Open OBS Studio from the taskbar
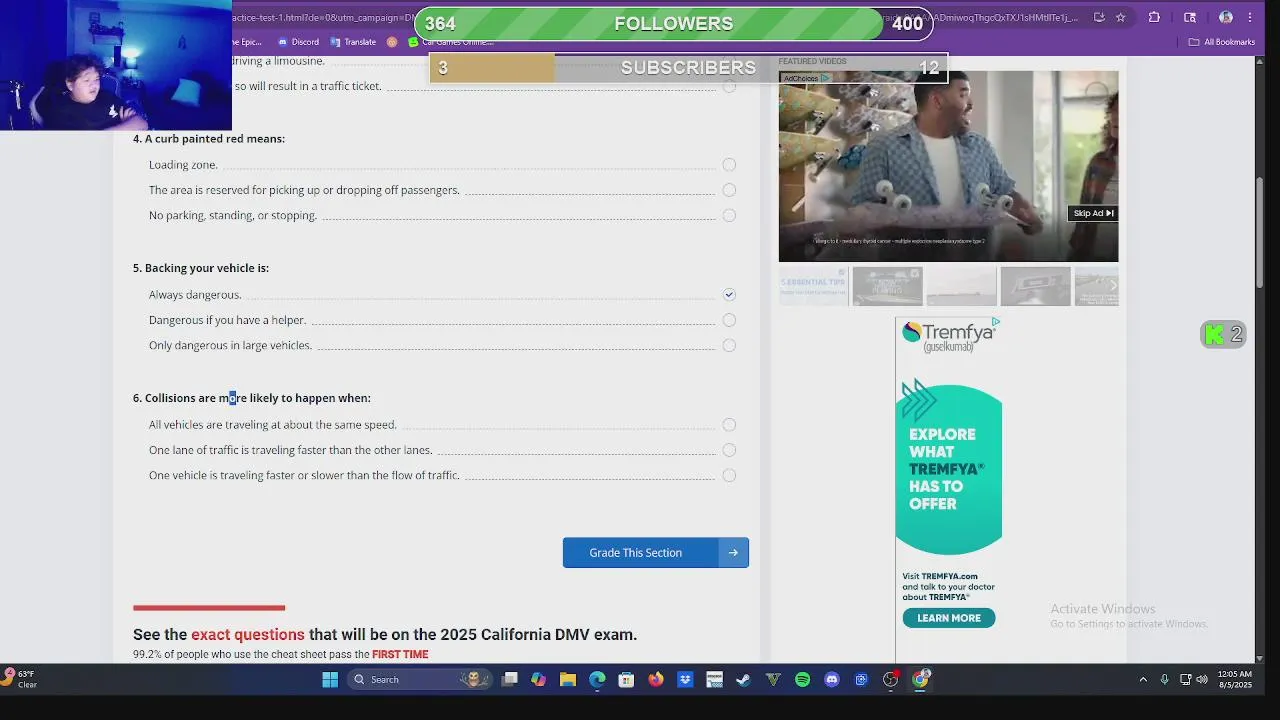 [890, 680]
